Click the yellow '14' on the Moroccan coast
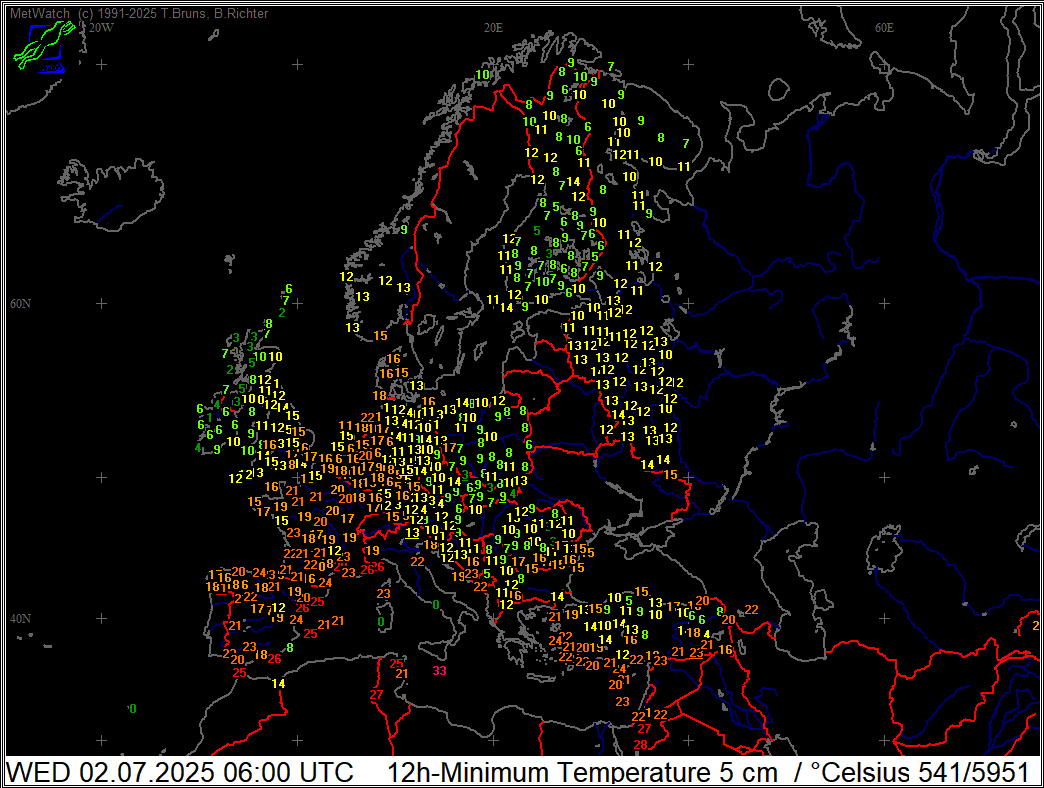Screen dimensions: 1044x788 tap(278, 684)
